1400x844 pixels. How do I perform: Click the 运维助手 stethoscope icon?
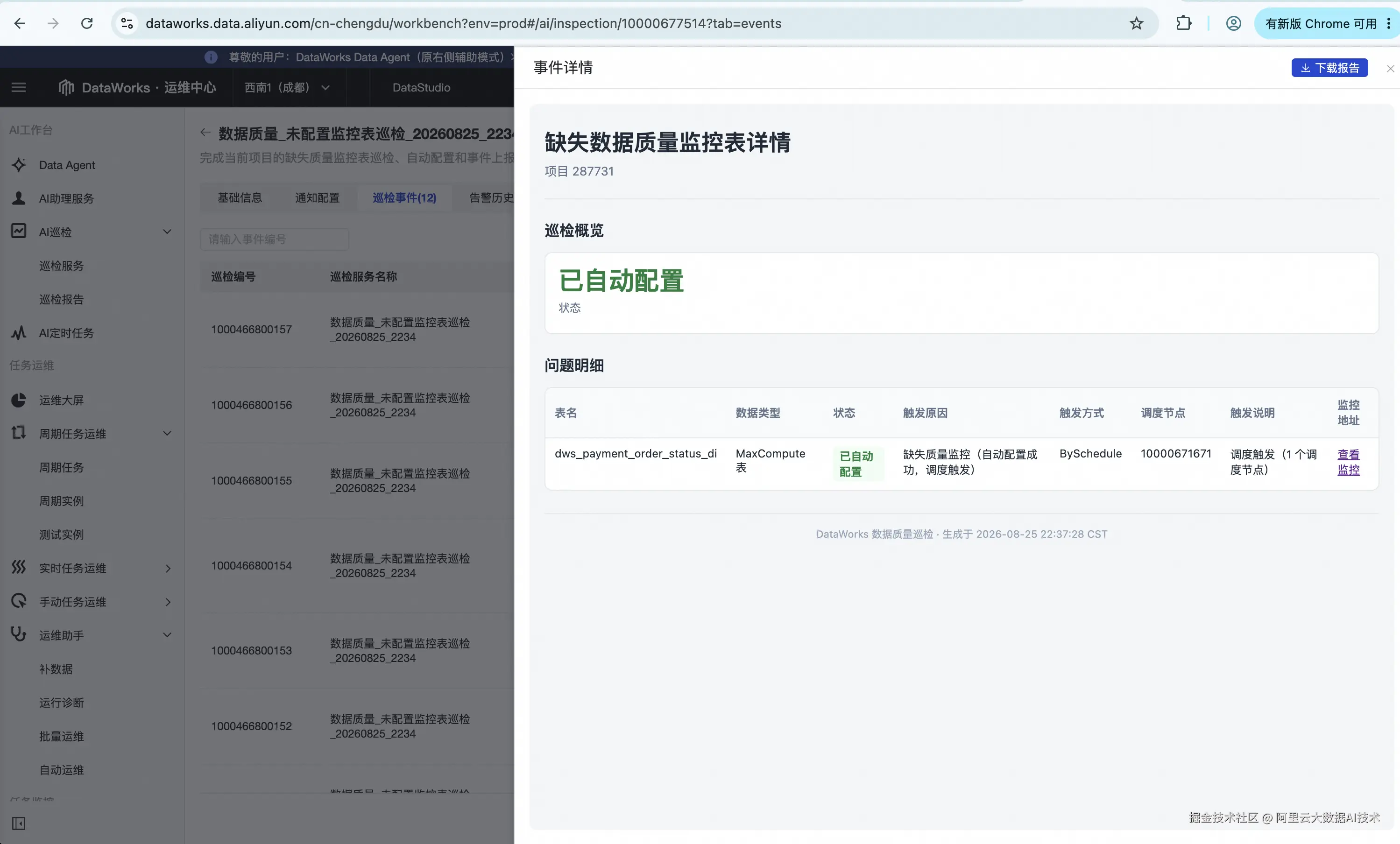tap(19, 634)
